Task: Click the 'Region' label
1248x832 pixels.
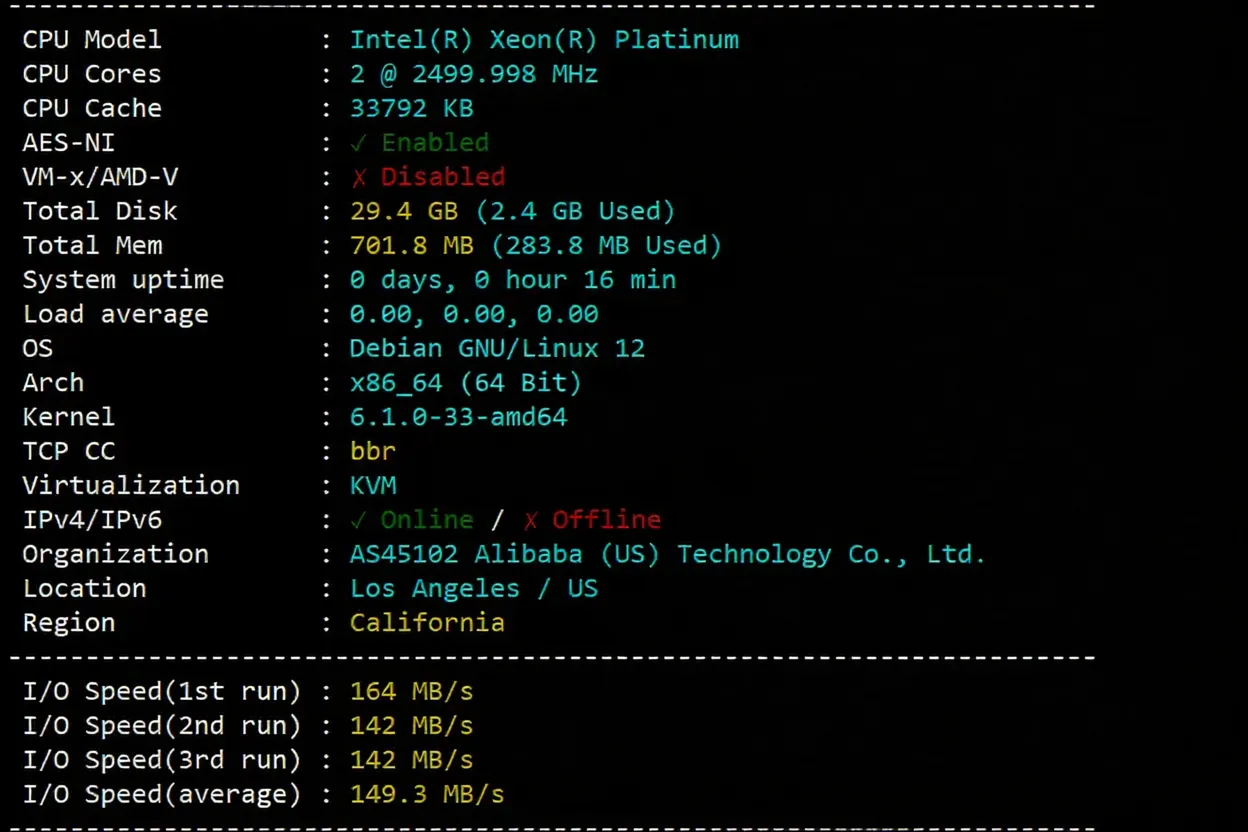Action: click(68, 622)
